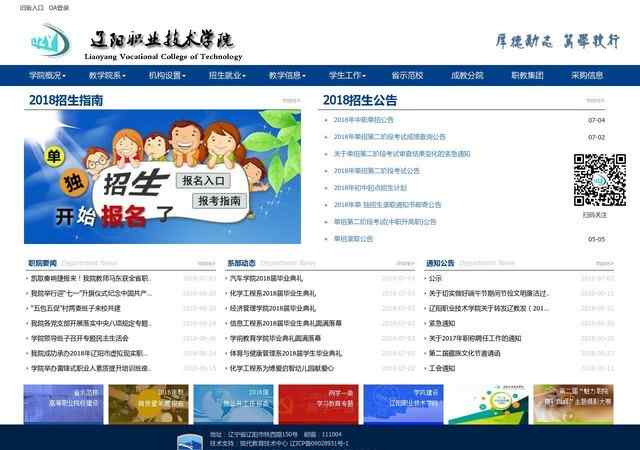Open the announcement dated 05-05

coord(353,239)
